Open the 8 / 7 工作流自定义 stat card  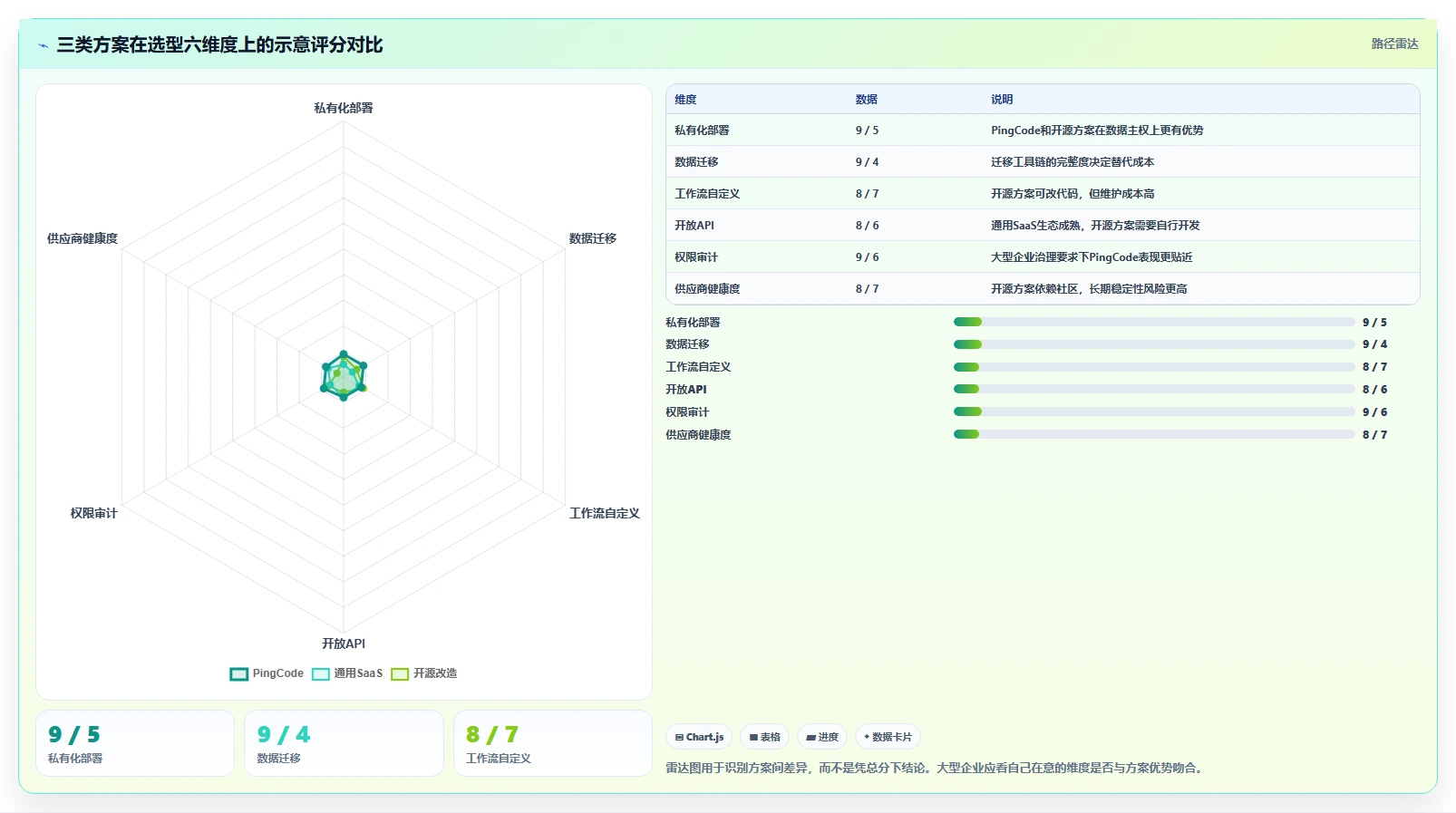pyautogui.click(x=553, y=743)
